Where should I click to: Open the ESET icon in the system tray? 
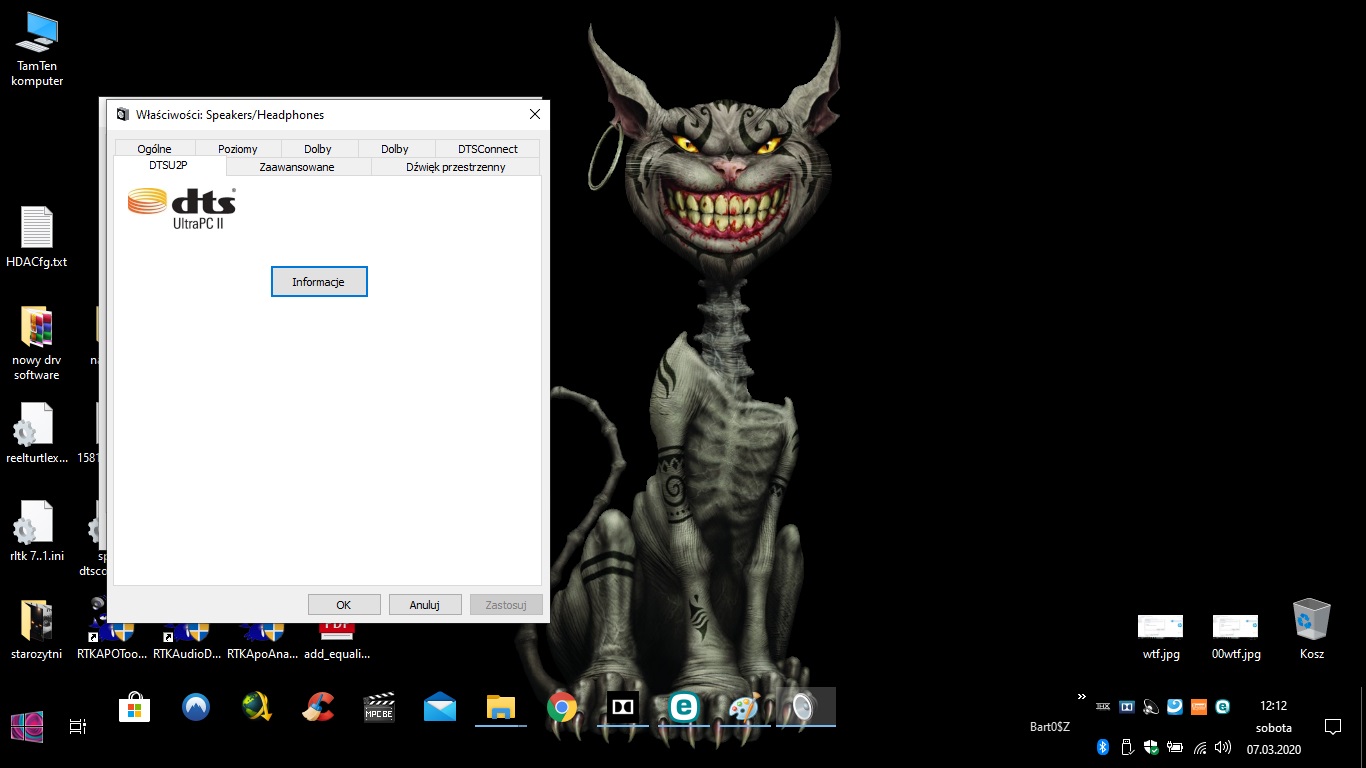[x=1223, y=706]
